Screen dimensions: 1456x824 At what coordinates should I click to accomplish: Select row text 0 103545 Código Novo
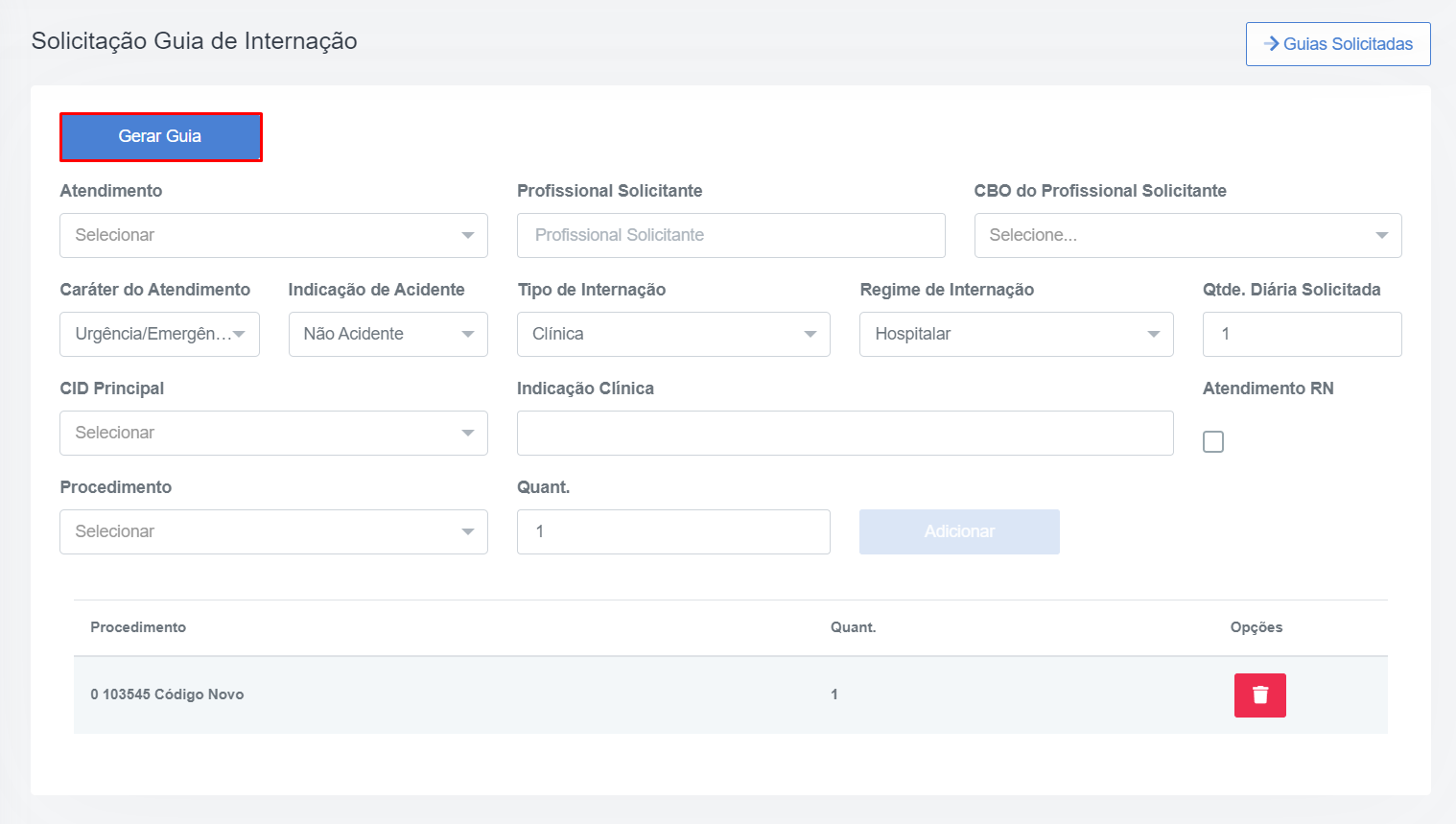coord(167,695)
